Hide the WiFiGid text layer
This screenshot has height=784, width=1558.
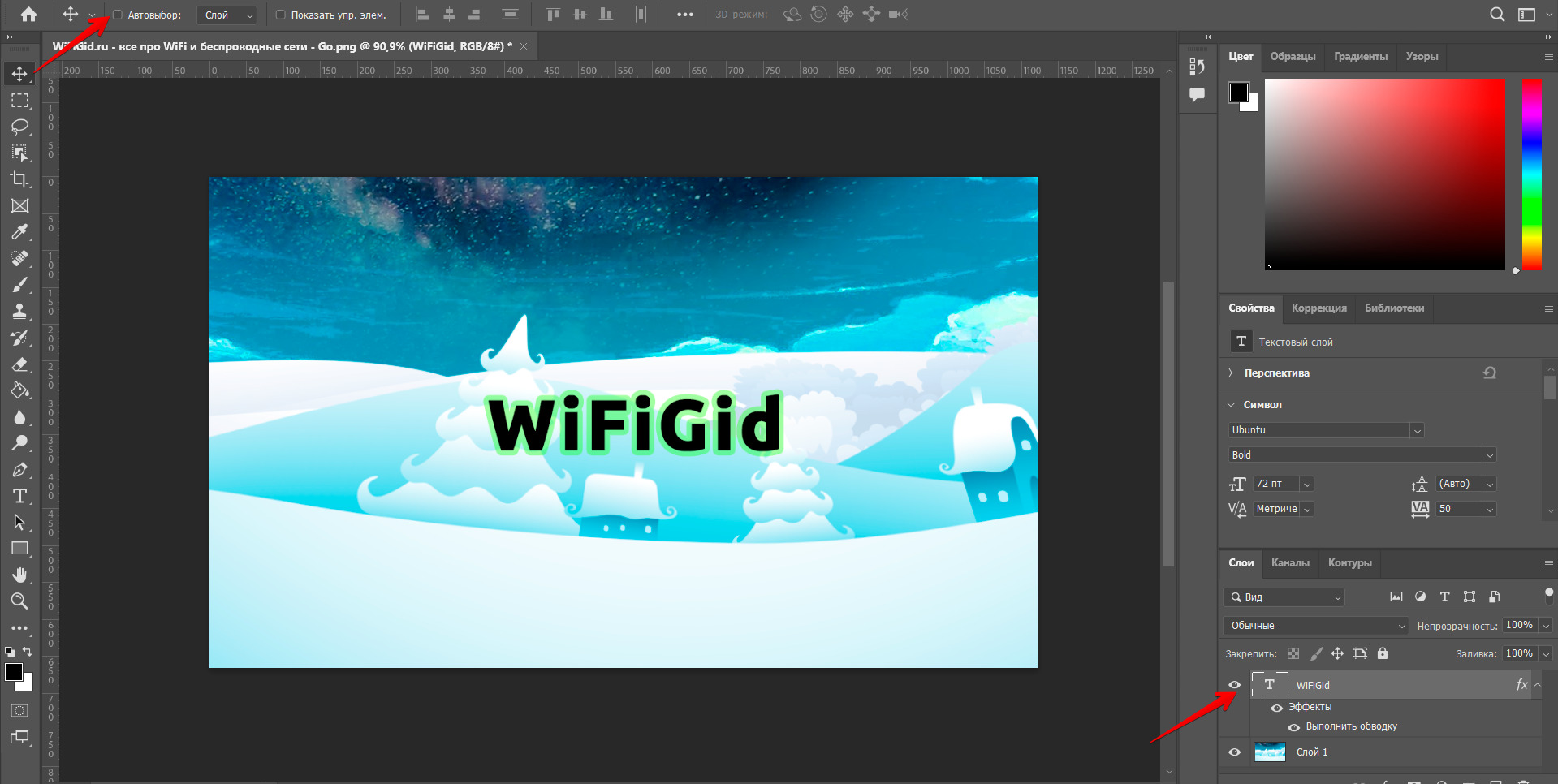coord(1235,685)
